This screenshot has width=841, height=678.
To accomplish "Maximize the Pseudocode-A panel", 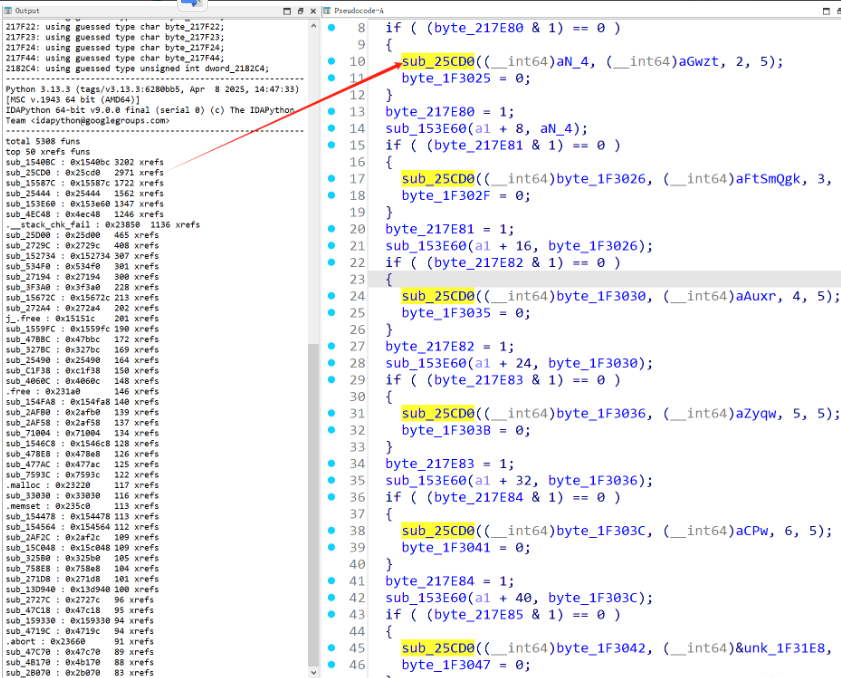I will (826, 11).
